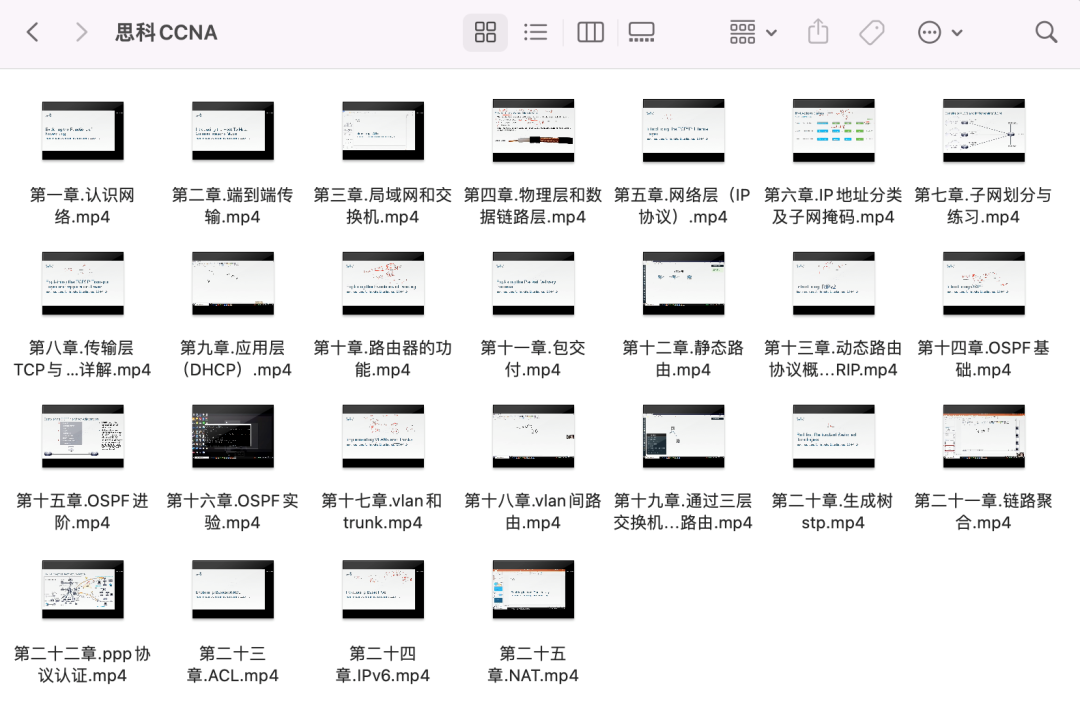Switch to icon grid view

click(485, 32)
